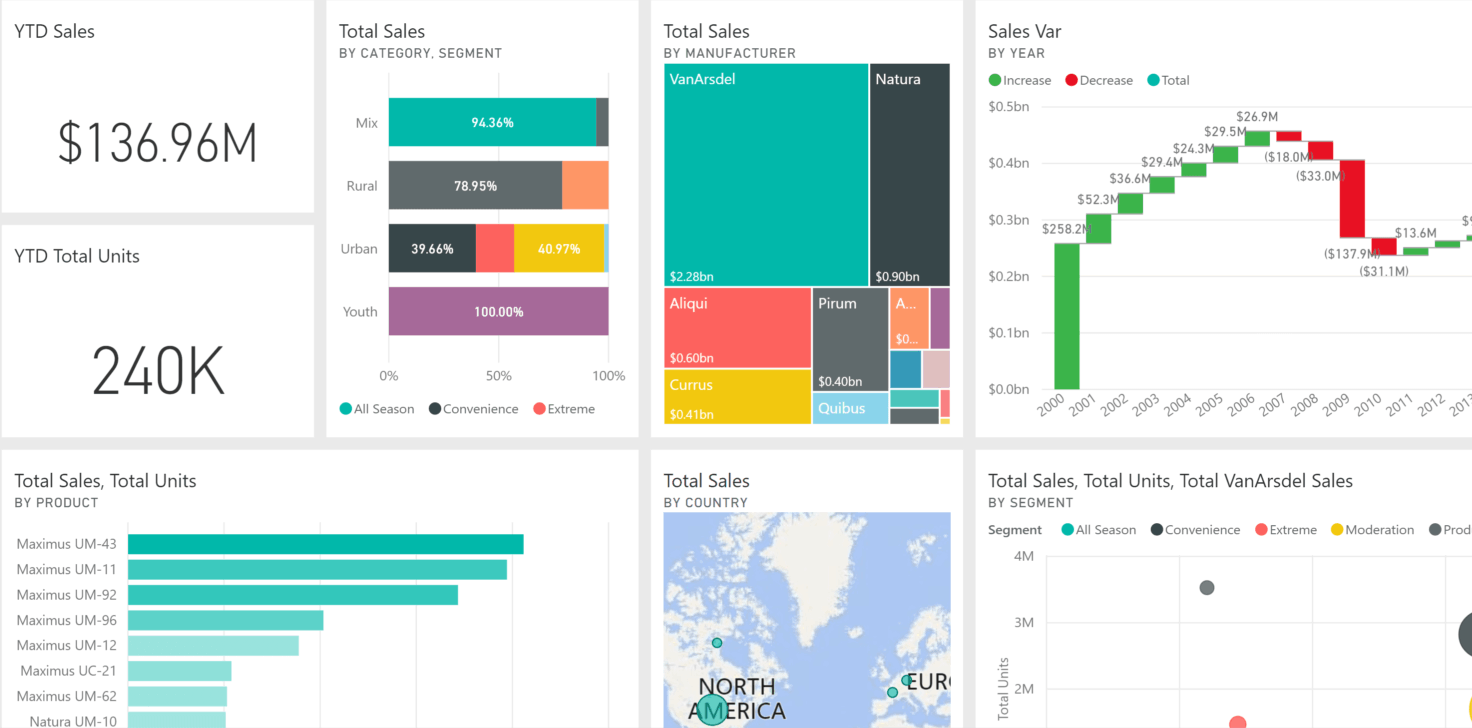The image size is (1472, 728).
Task: Click the yellow Currus treemap tile
Action: 737,396
